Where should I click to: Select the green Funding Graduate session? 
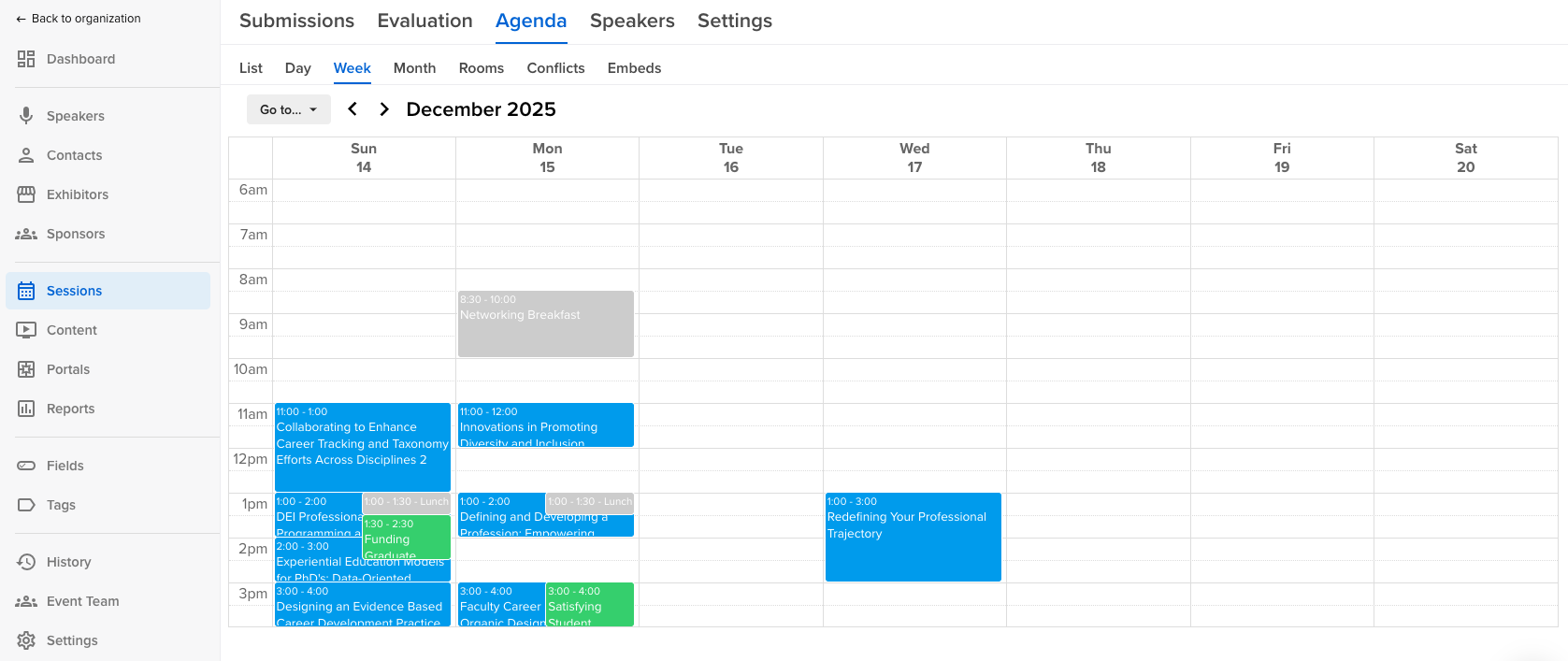406,539
